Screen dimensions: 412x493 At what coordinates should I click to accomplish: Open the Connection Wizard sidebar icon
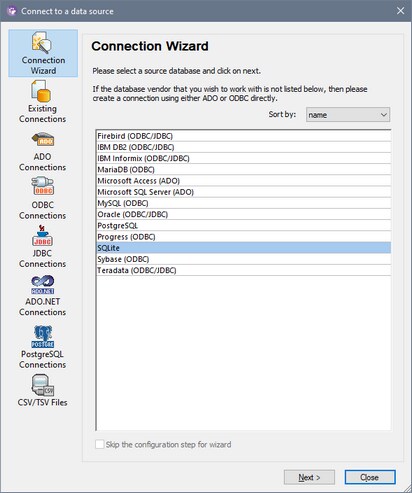click(43, 53)
